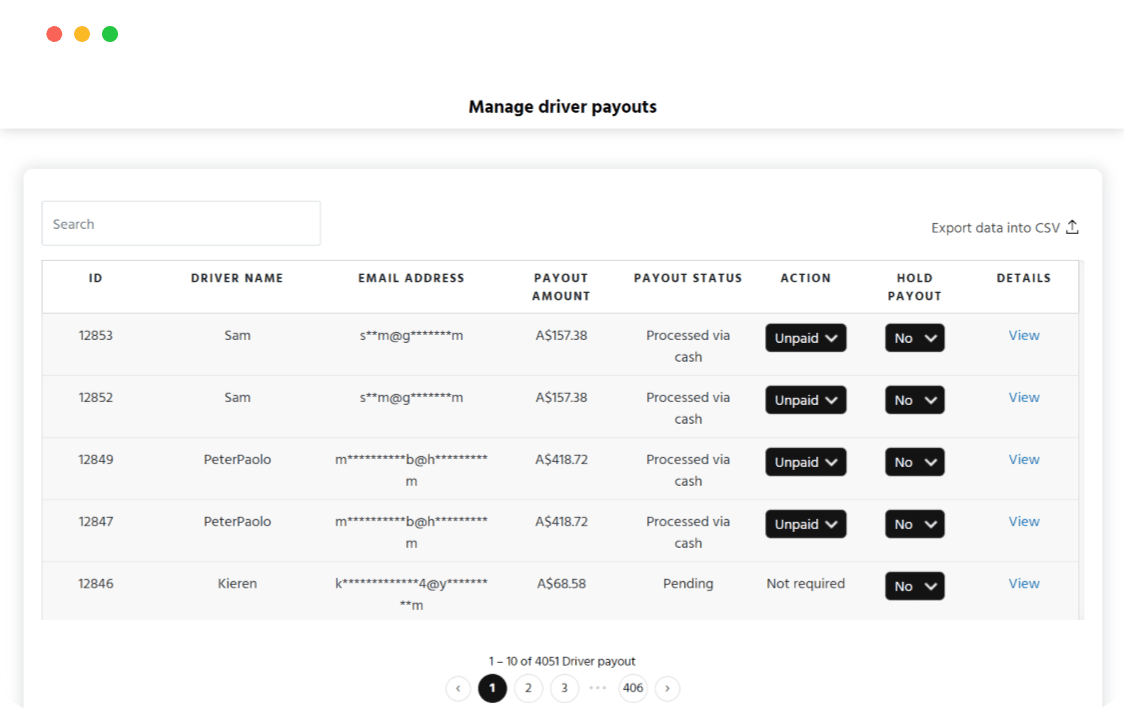Toggle hold payout for row 12847
The width and height of the screenshot is (1124, 712).
[914, 523]
